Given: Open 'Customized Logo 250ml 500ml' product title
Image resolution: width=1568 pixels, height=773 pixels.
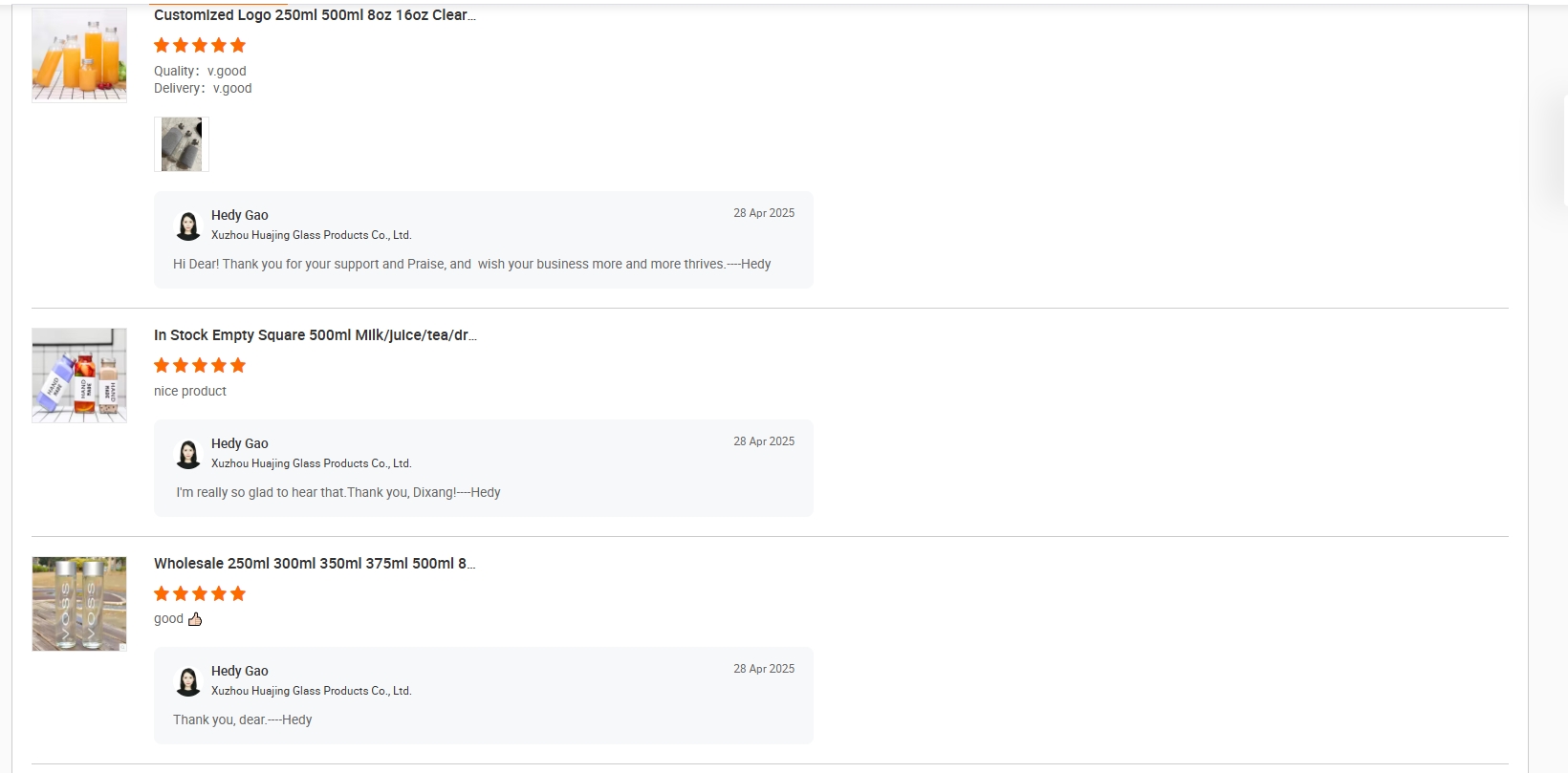Looking at the screenshot, I should 315,15.
